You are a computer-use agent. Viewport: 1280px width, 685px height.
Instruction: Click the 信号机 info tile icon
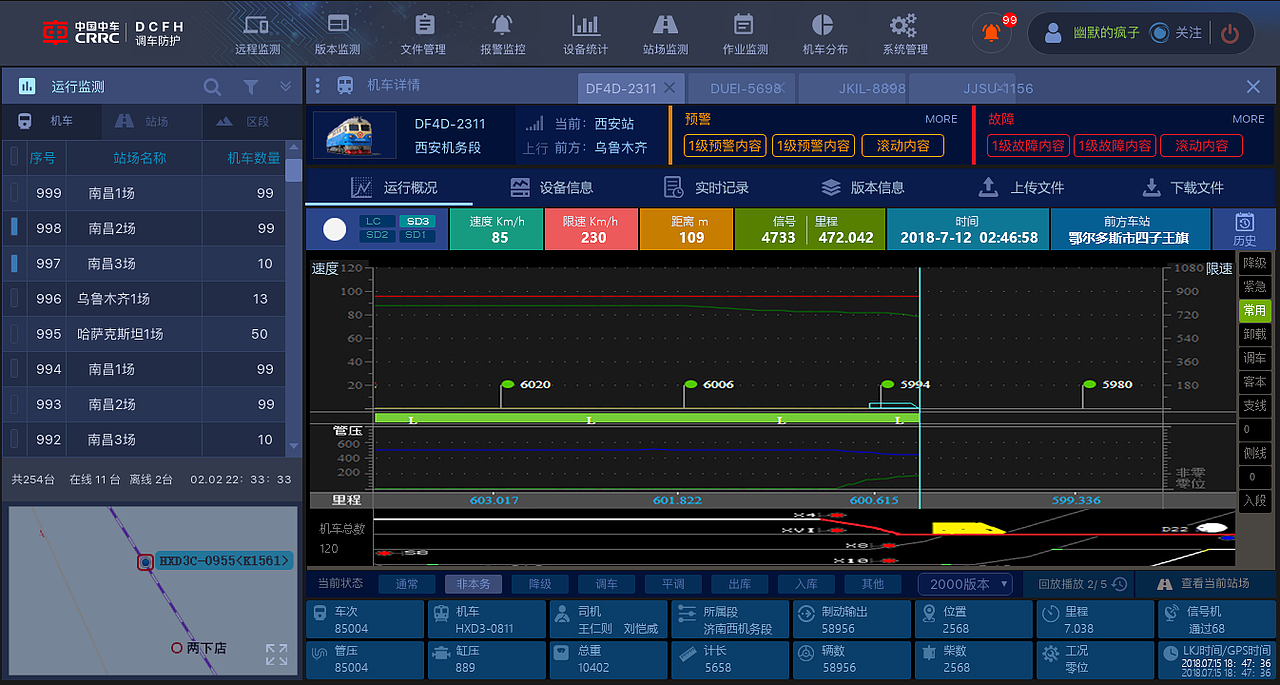coord(1171,612)
